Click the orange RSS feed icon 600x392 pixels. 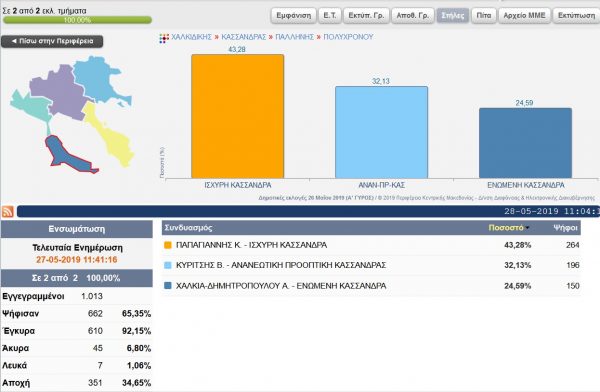tap(8, 211)
